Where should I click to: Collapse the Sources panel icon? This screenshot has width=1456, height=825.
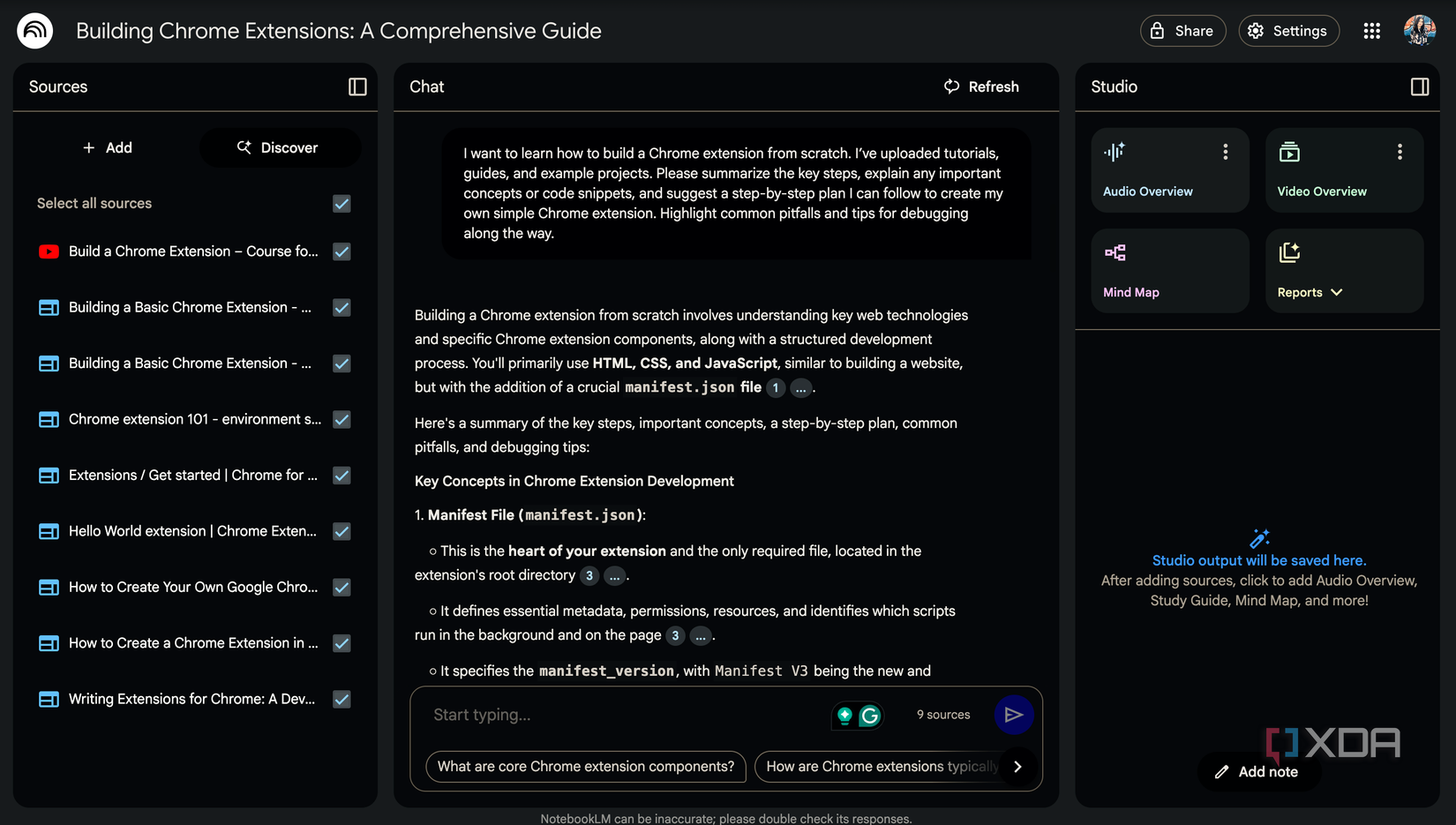tap(357, 86)
